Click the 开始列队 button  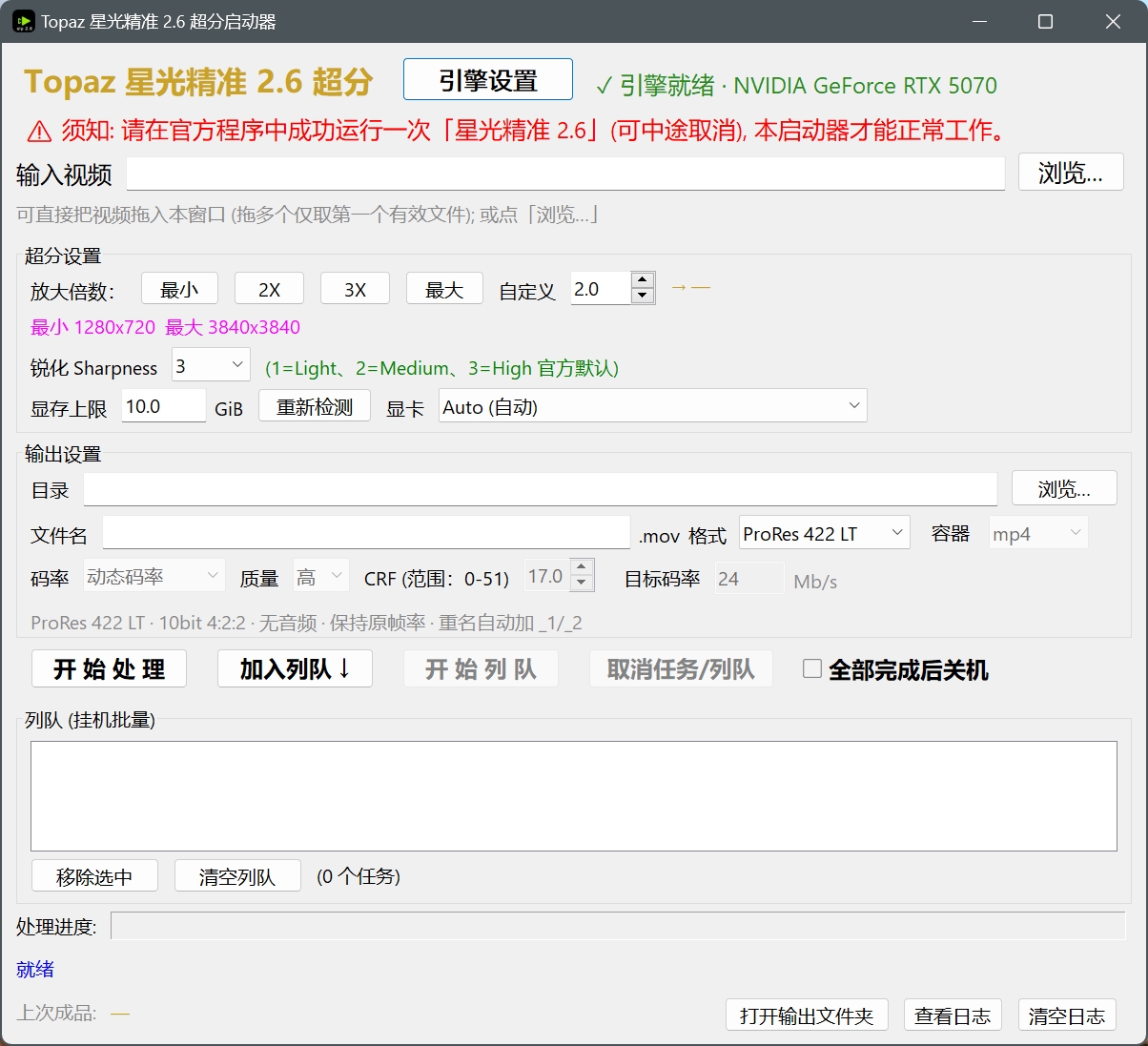click(481, 668)
